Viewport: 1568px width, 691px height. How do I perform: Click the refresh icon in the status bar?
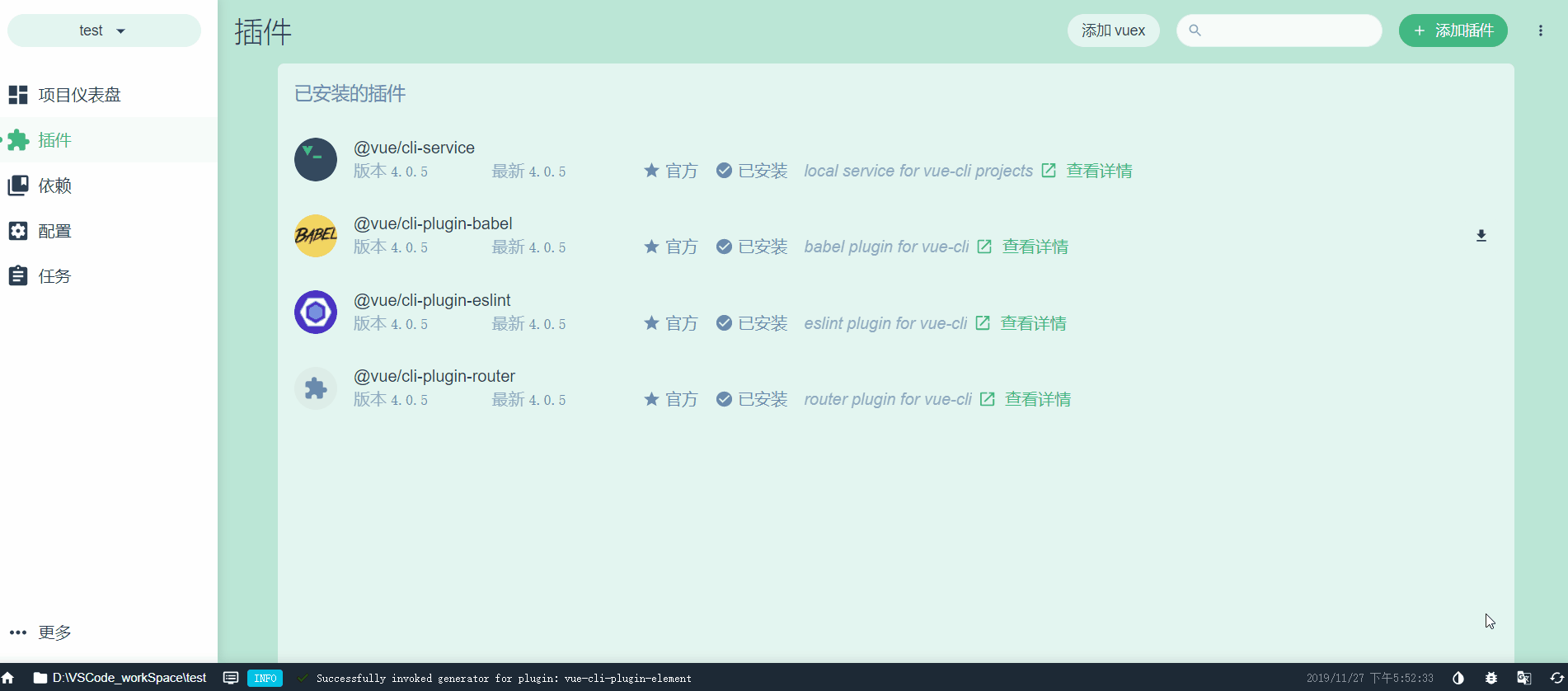(x=1556, y=678)
